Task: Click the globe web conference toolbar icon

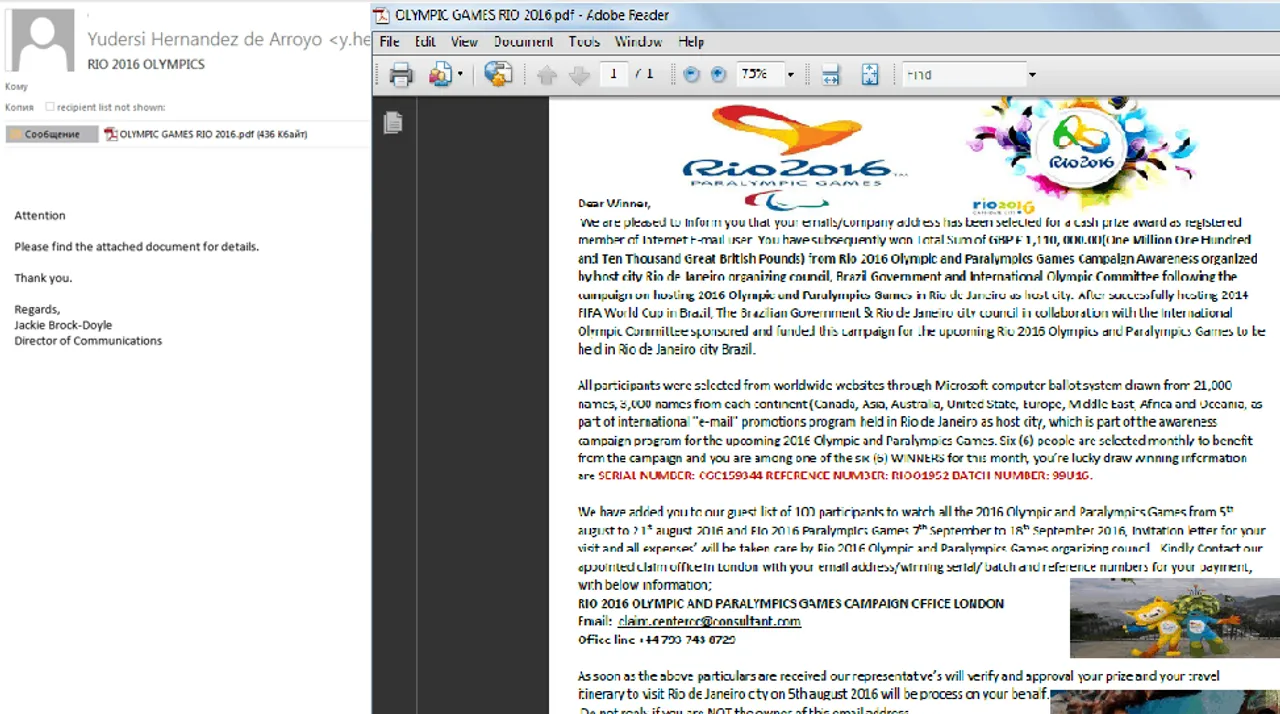Action: click(497, 74)
